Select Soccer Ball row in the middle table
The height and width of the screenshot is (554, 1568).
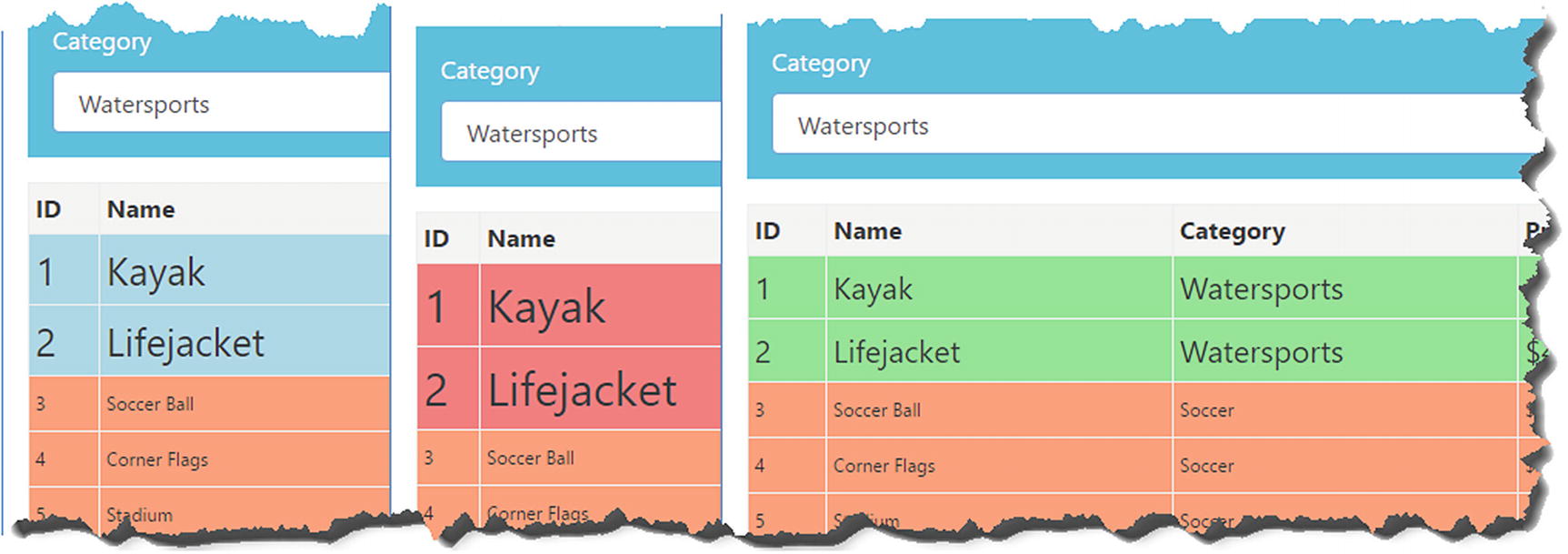pos(568,458)
